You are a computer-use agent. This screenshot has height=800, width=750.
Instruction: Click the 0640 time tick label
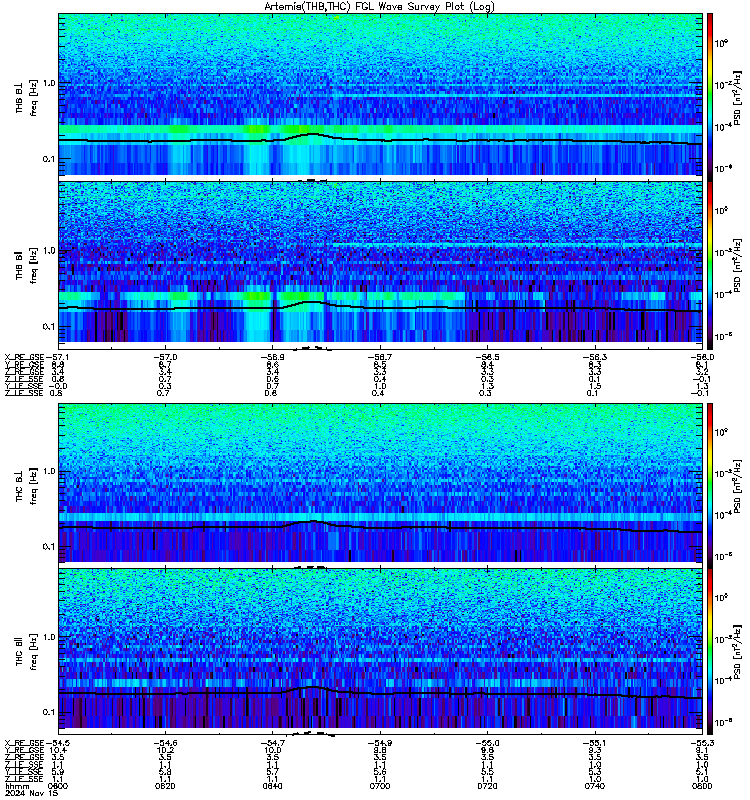click(272, 786)
